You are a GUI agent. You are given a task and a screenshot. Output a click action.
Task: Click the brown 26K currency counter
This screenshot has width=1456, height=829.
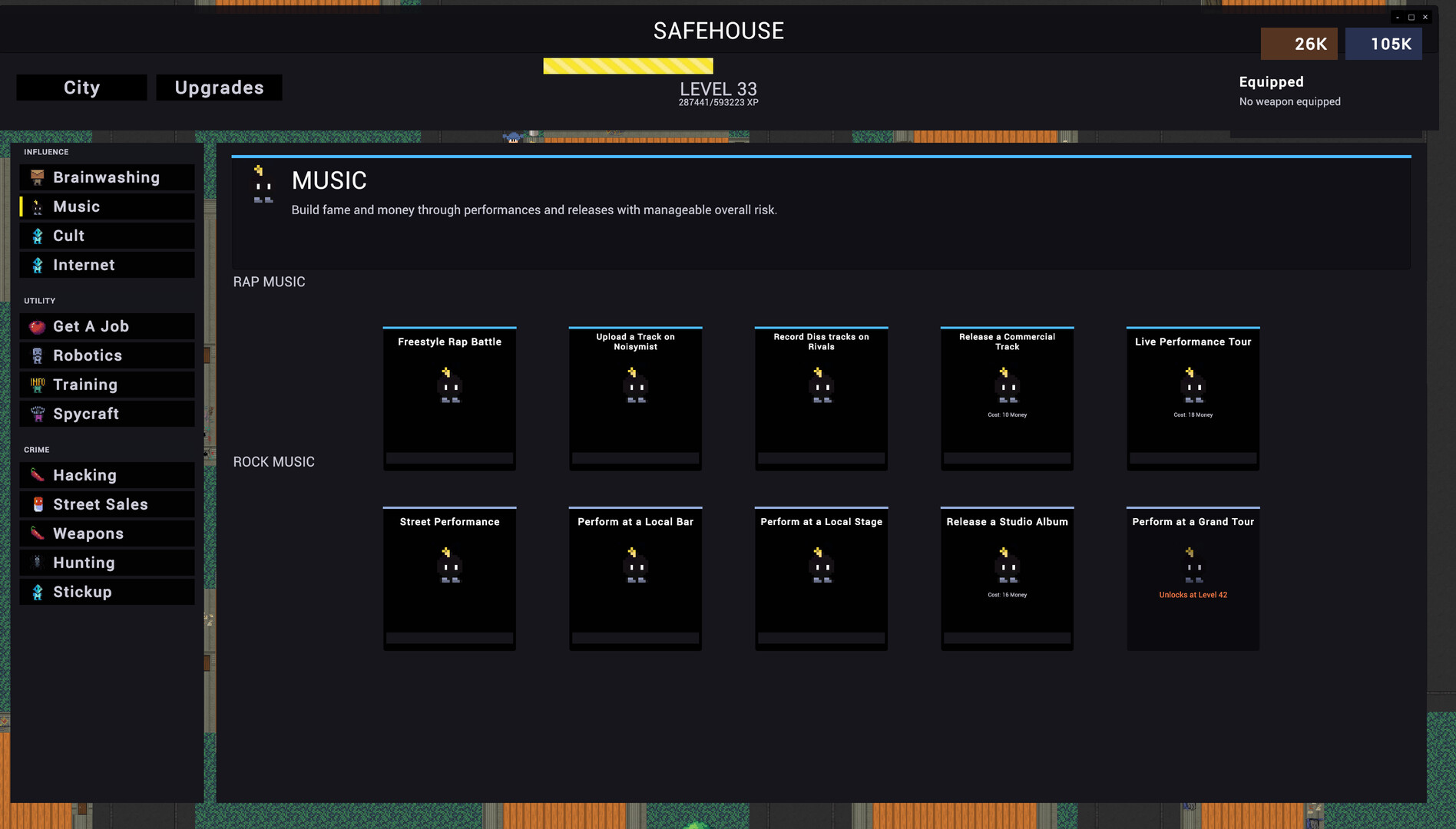pos(1299,44)
